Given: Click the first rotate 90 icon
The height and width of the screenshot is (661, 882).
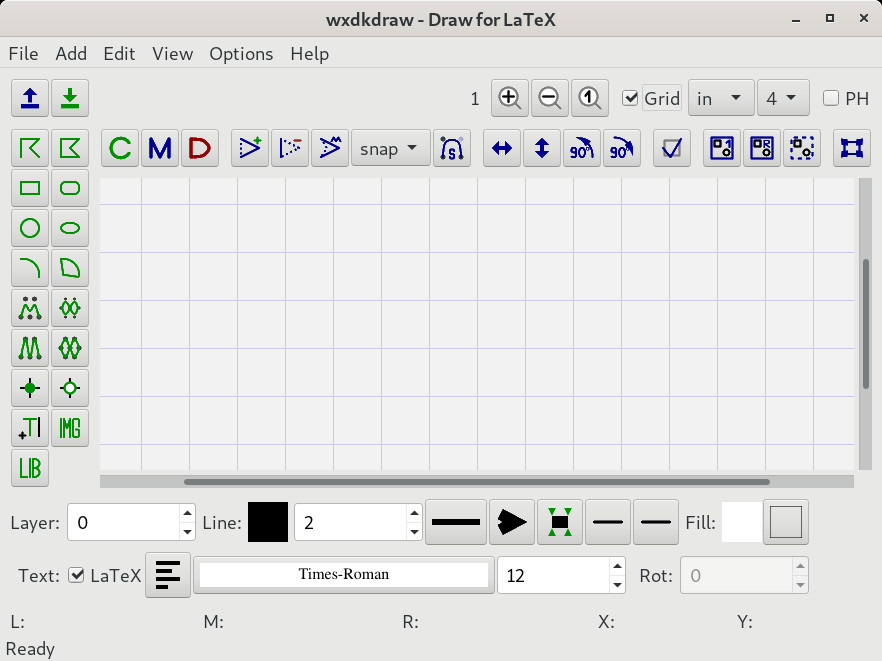Looking at the screenshot, I should click(582, 149).
